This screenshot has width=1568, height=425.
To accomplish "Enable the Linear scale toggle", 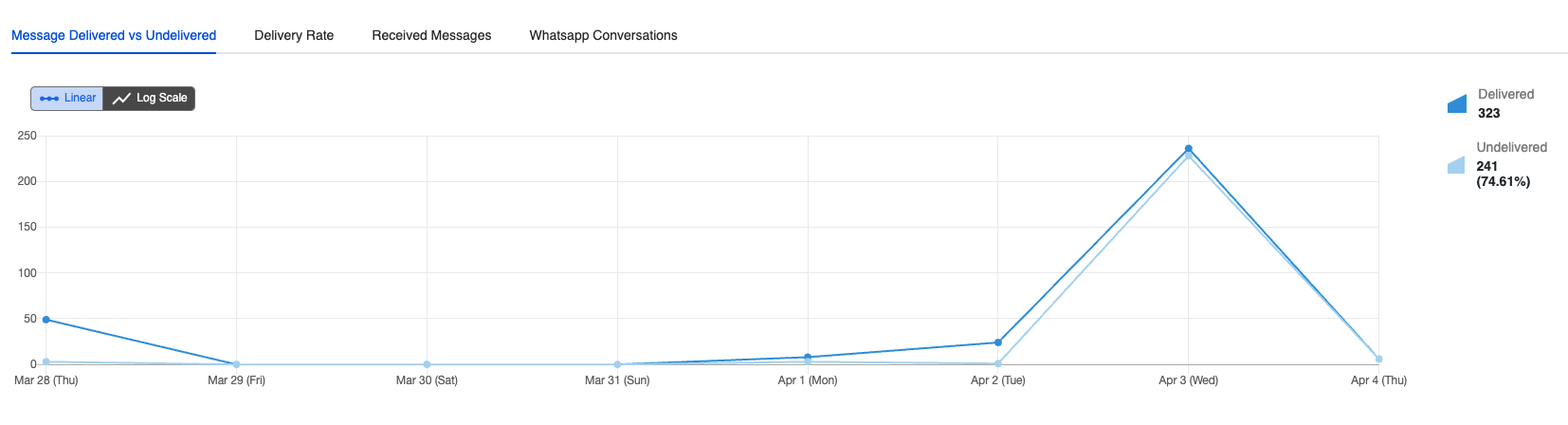I will 67,98.
